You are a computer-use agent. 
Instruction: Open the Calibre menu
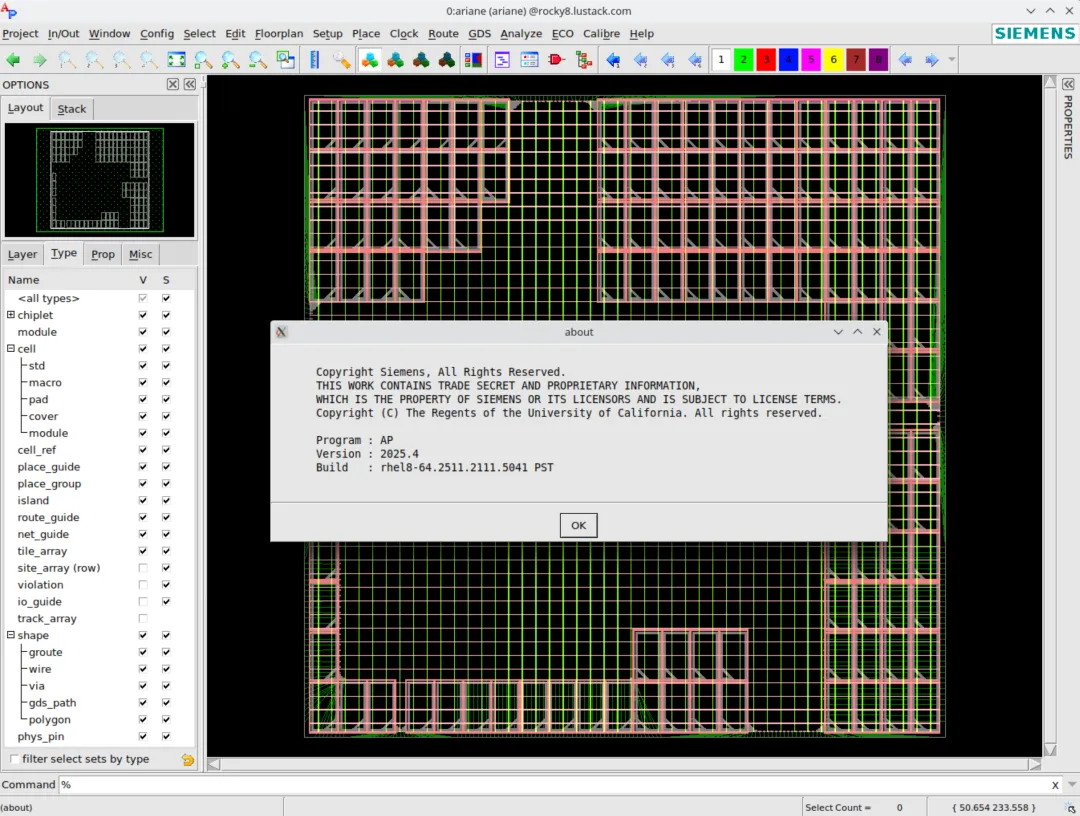click(x=601, y=33)
